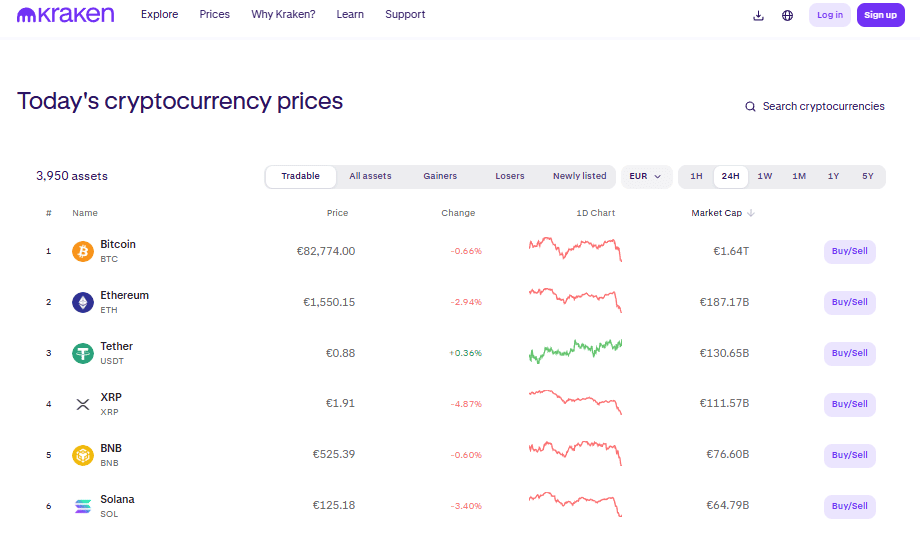Viewport: 920px width, 543px height.
Task: Click XRP change -4.87%
Action: pos(466,404)
